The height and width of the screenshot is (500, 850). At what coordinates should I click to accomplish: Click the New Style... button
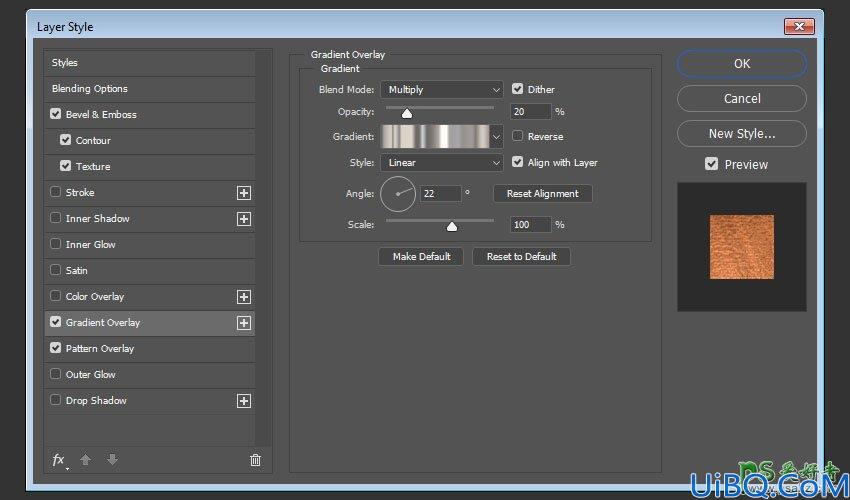(x=742, y=133)
